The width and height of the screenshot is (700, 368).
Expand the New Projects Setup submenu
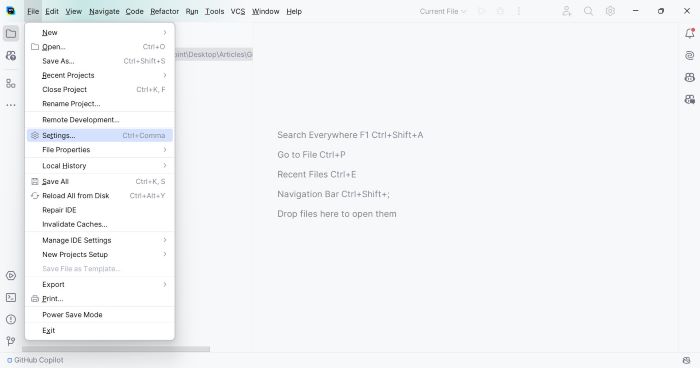coord(100,254)
